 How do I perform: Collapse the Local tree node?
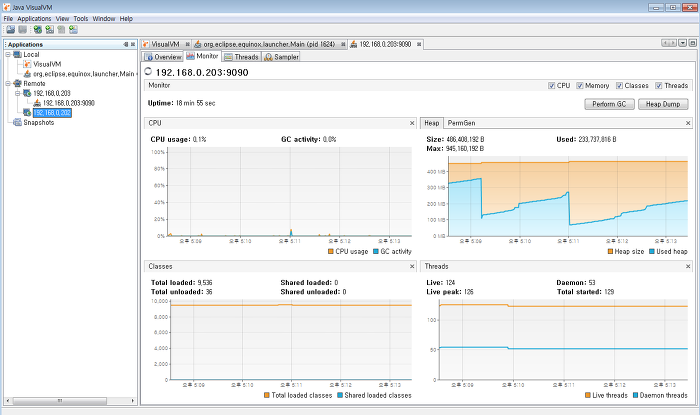[8, 54]
